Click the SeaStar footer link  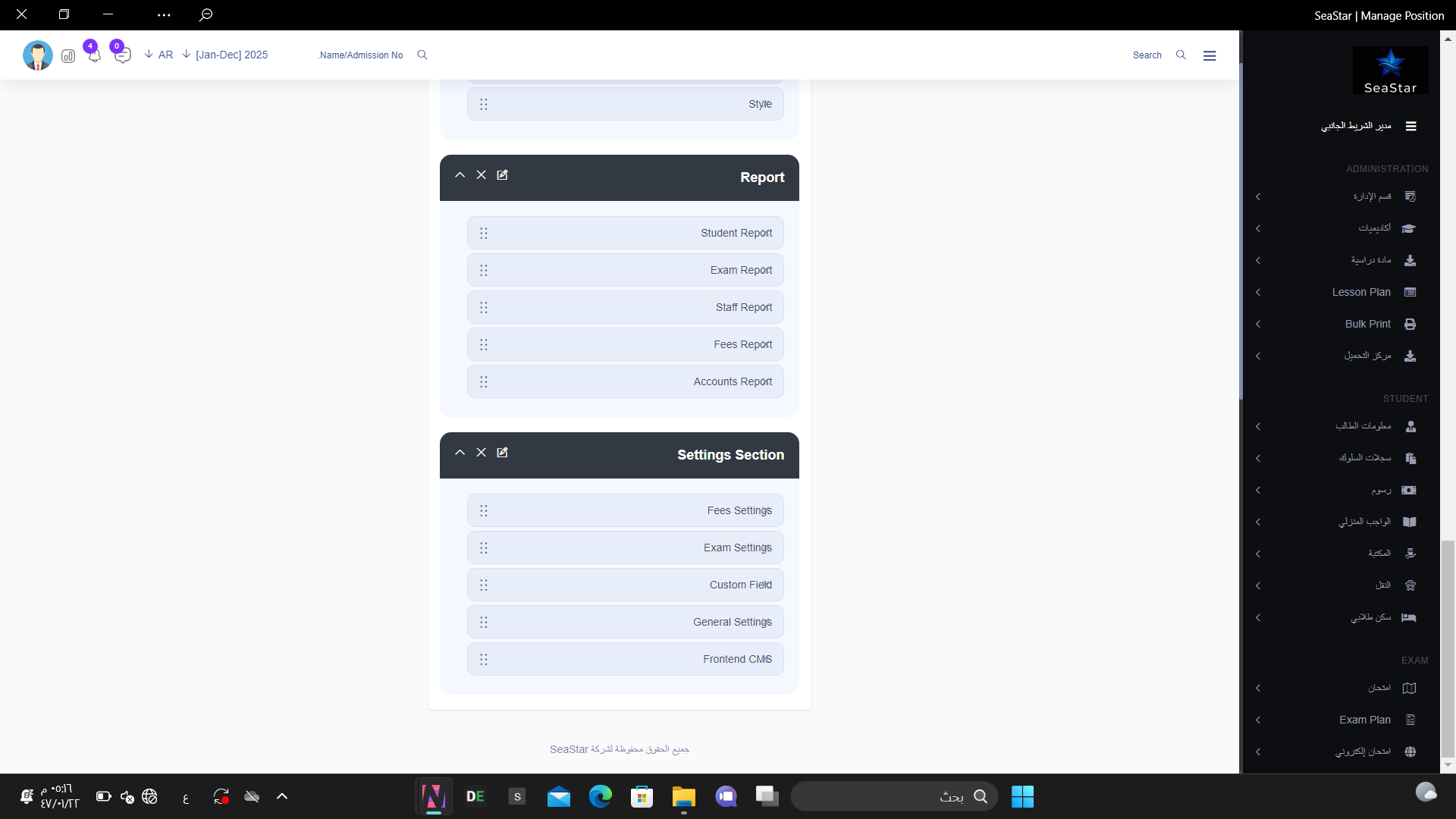pos(569,749)
